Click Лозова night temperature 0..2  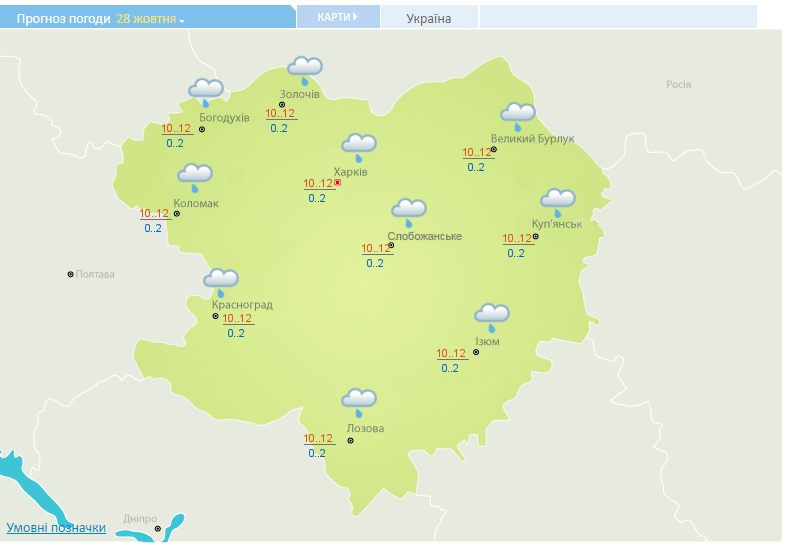[x=317, y=453]
